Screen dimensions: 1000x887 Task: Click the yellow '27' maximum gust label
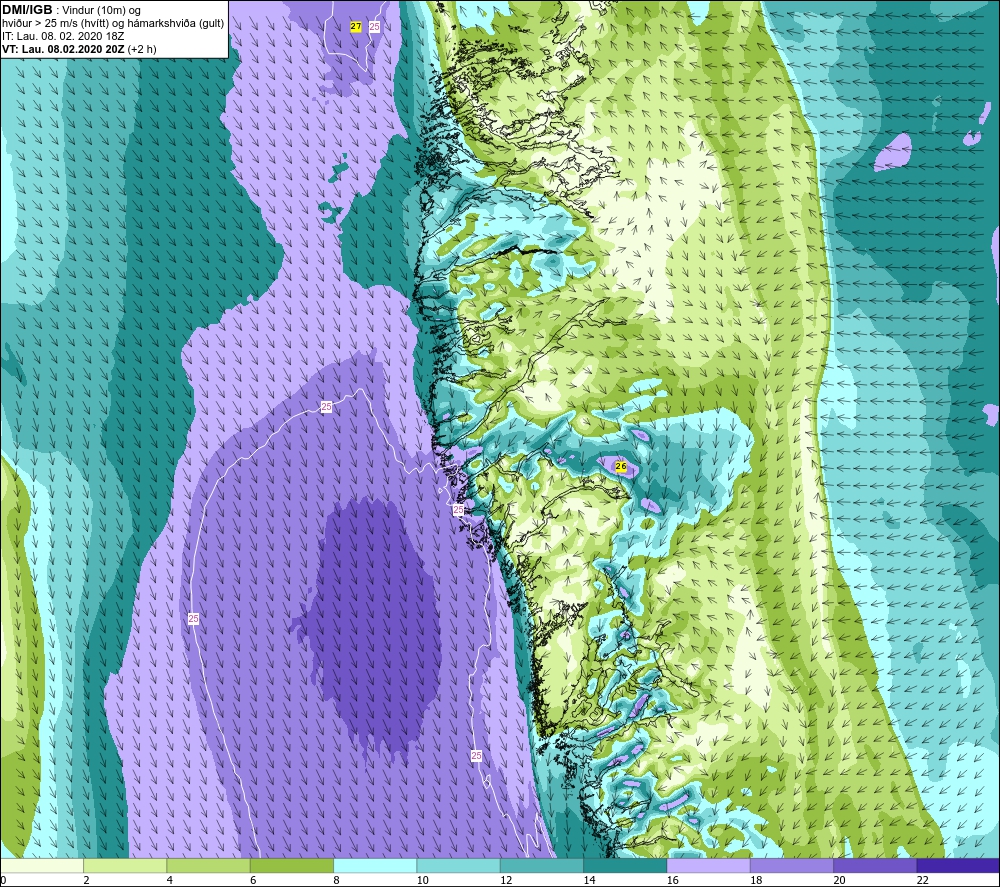356,27
